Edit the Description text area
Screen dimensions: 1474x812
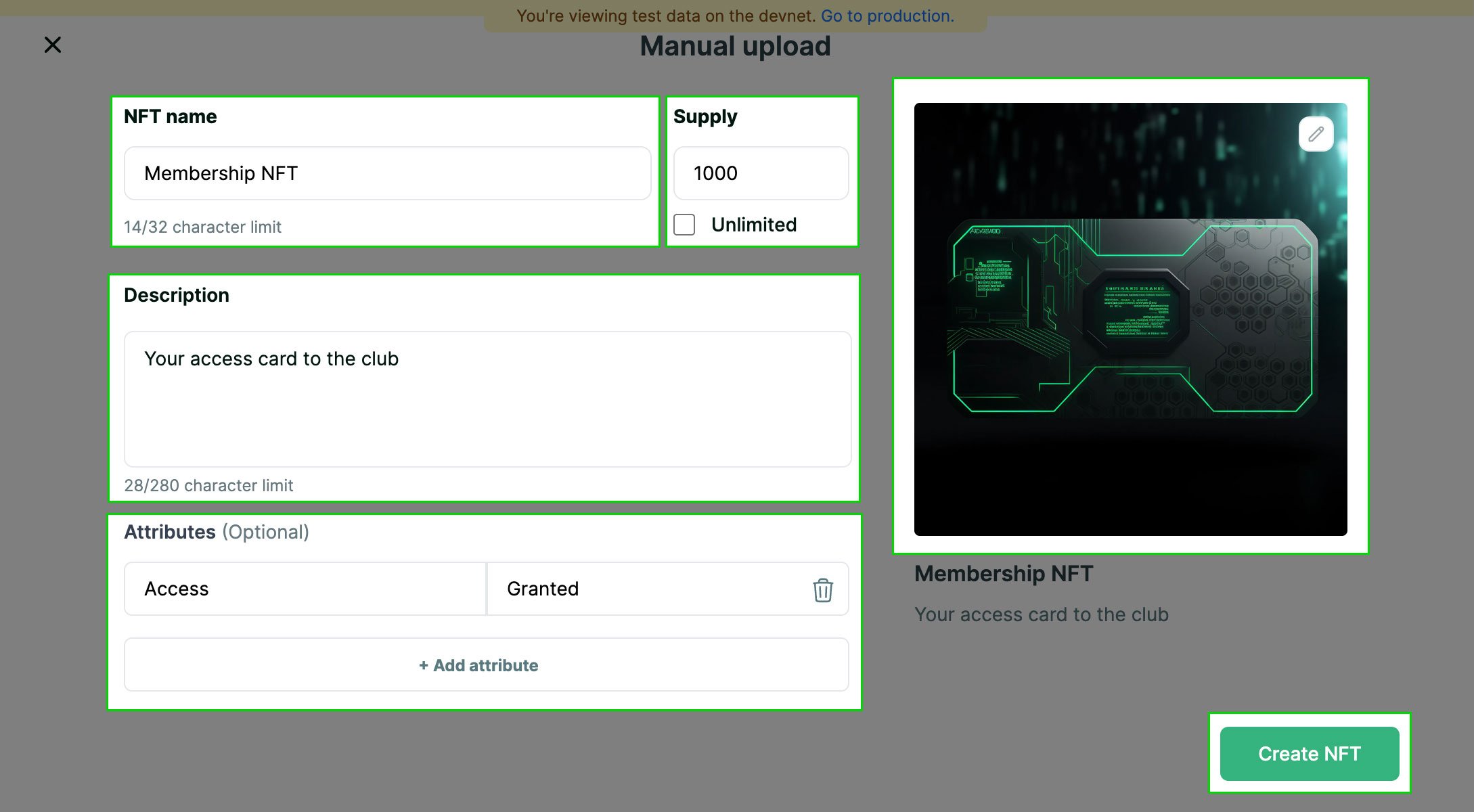(x=487, y=399)
